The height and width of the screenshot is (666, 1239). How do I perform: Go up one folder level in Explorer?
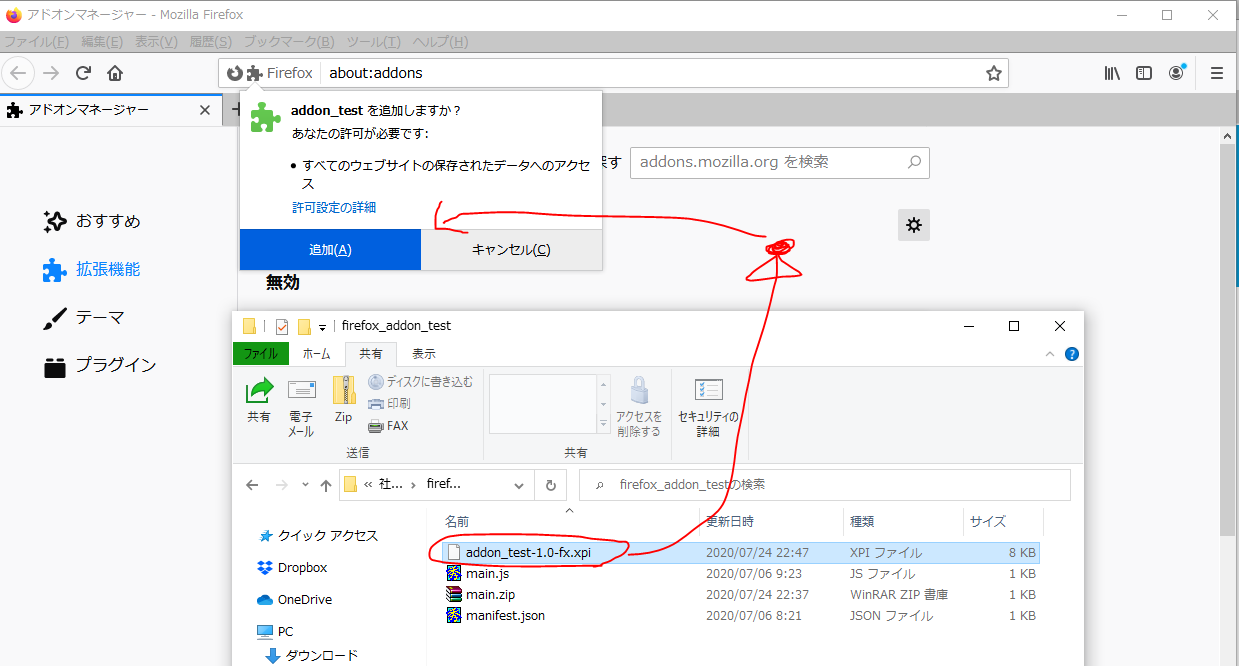[x=325, y=485]
